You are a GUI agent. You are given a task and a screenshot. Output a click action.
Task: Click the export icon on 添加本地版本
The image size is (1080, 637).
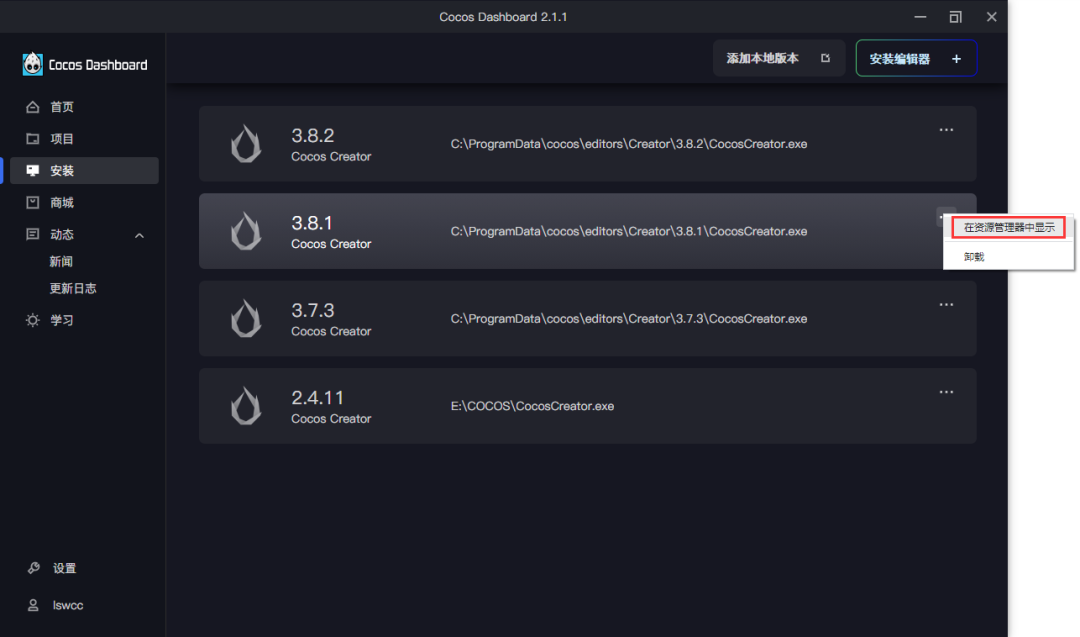(x=825, y=59)
